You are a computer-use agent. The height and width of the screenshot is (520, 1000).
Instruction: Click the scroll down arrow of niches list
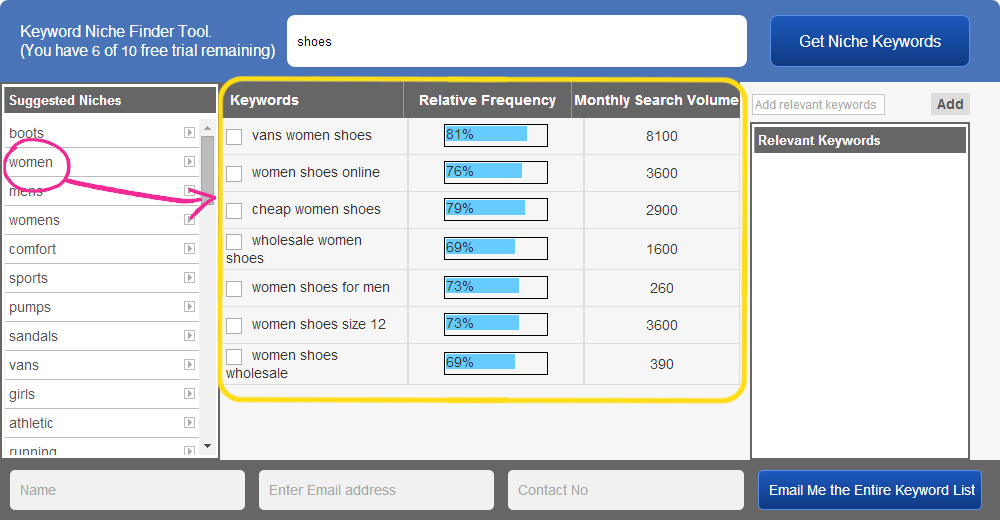click(x=207, y=446)
